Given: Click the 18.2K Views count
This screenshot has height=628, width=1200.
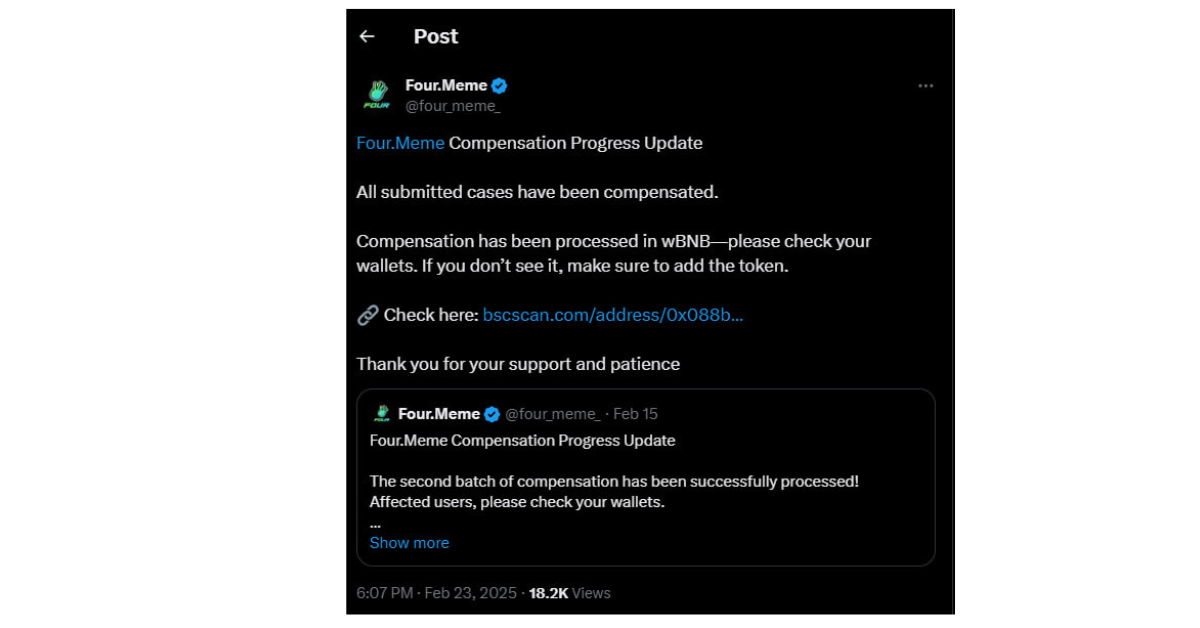Looking at the screenshot, I should [x=569, y=593].
